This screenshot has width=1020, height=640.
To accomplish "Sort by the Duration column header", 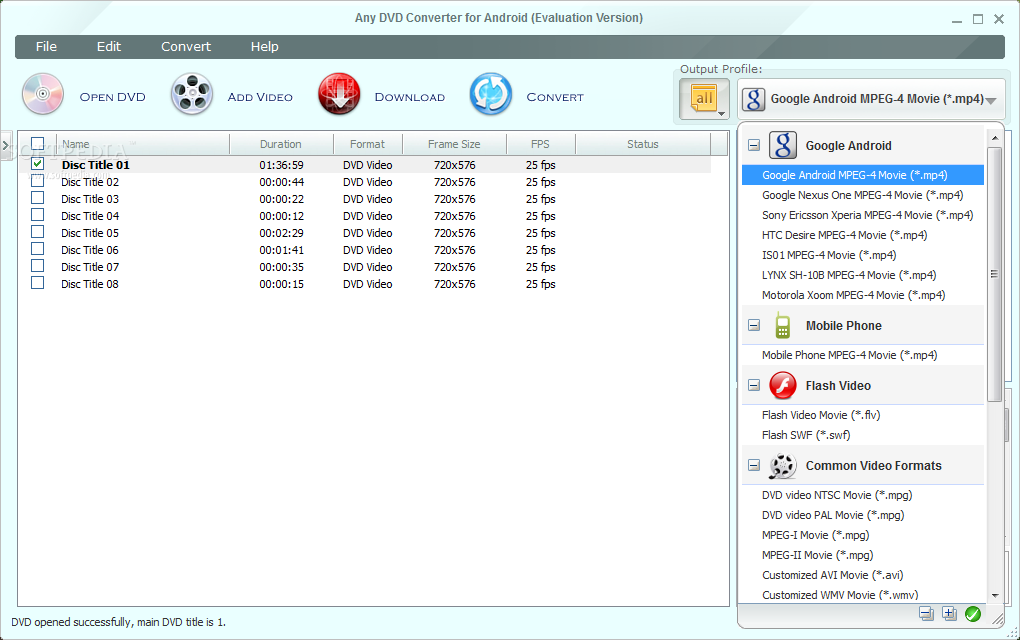I will pyautogui.click(x=281, y=144).
